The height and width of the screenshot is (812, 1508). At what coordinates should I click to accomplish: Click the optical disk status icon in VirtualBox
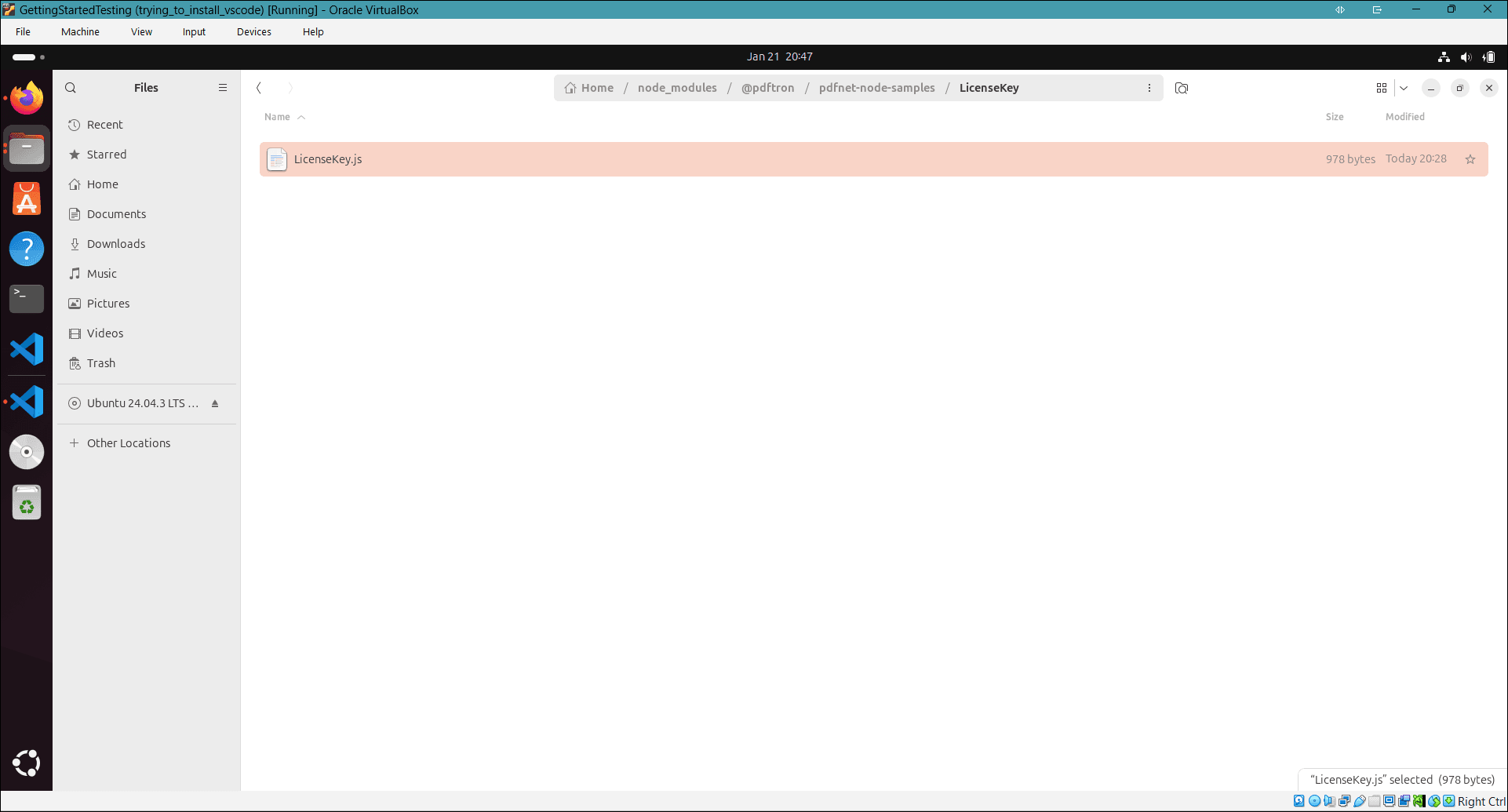pos(1314,800)
